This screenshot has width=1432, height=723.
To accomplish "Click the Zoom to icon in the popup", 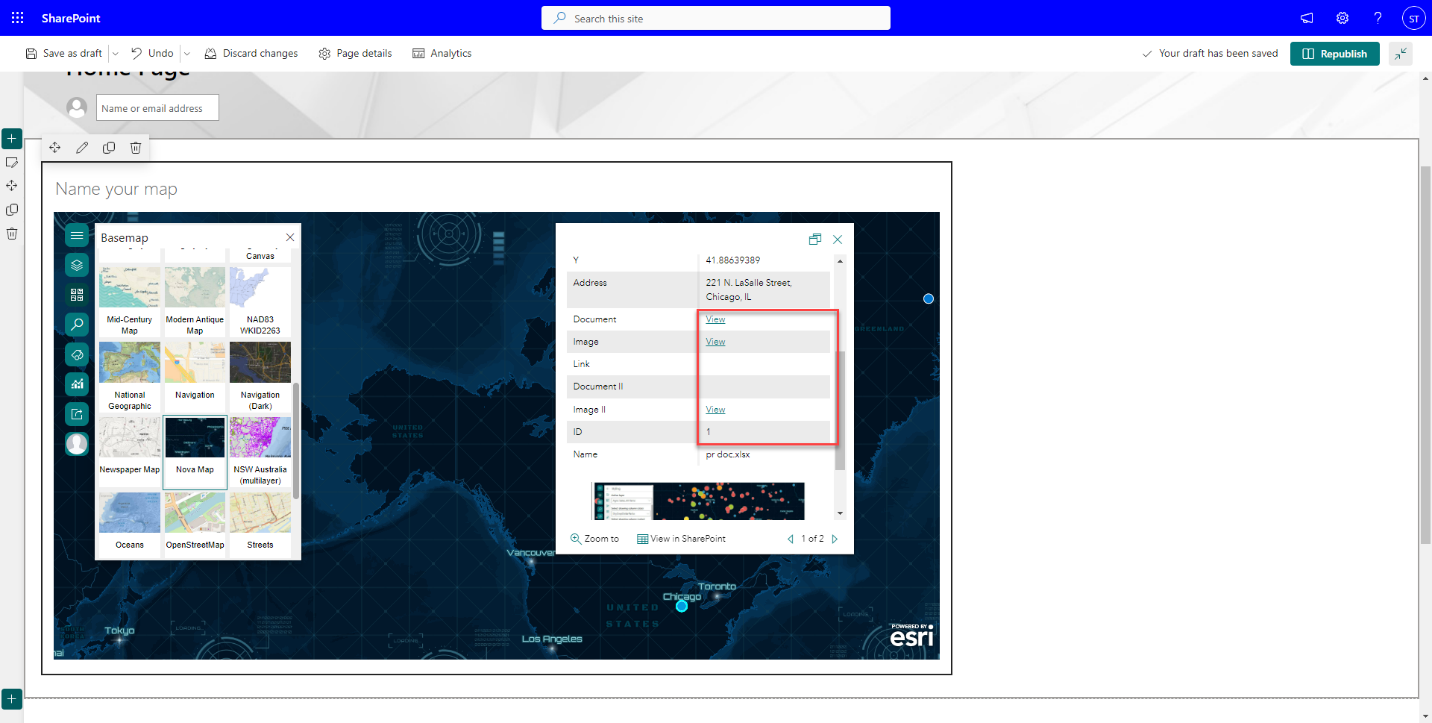I will (577, 538).
